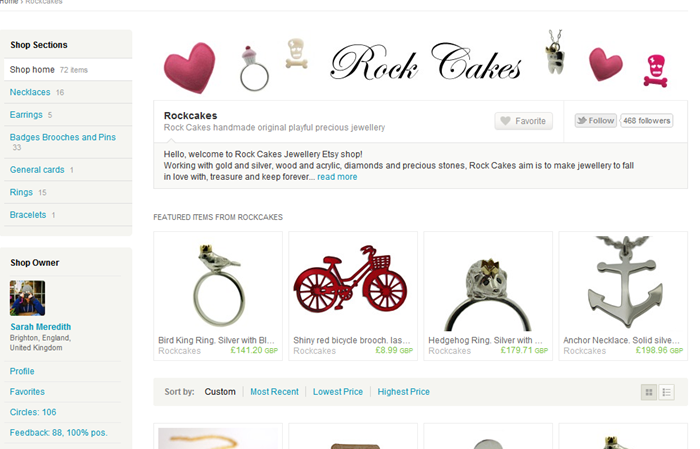Screen dimensions: 700x449
Task: Sort items by Most Recent
Action: 274,392
